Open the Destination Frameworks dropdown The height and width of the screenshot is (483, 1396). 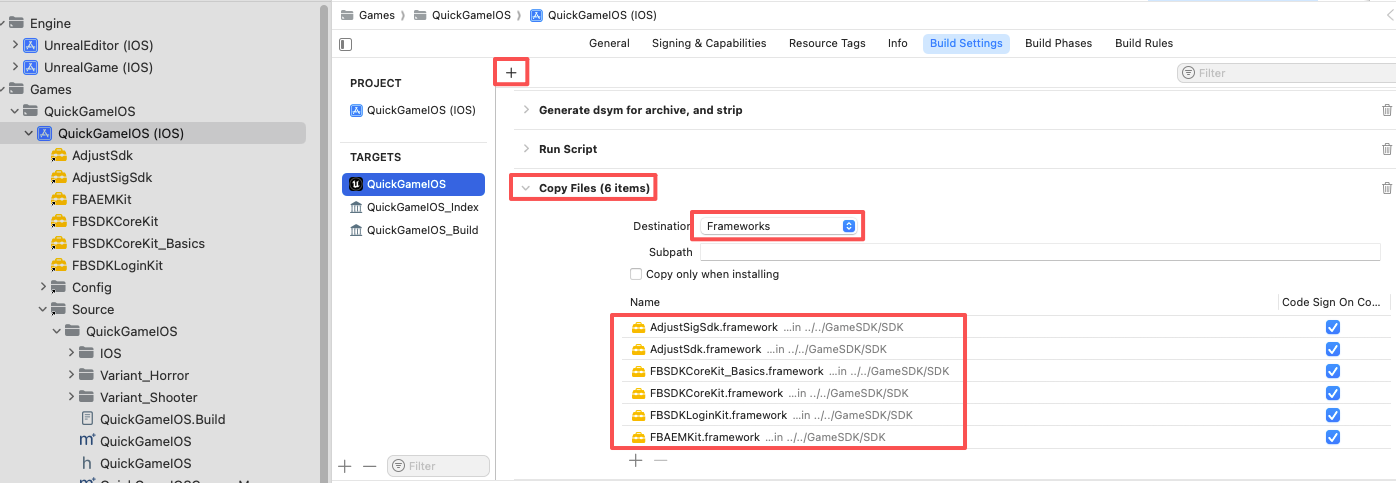(x=780, y=226)
